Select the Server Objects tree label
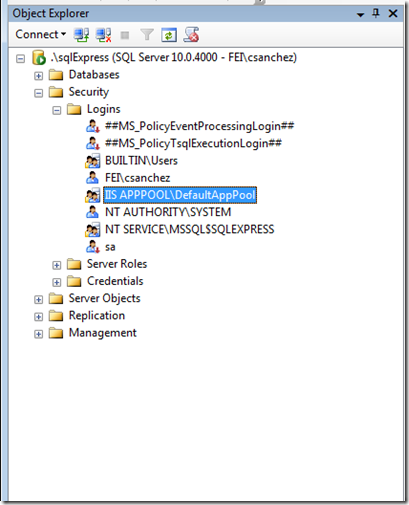Viewport: 409px width, 505px height. (104, 299)
